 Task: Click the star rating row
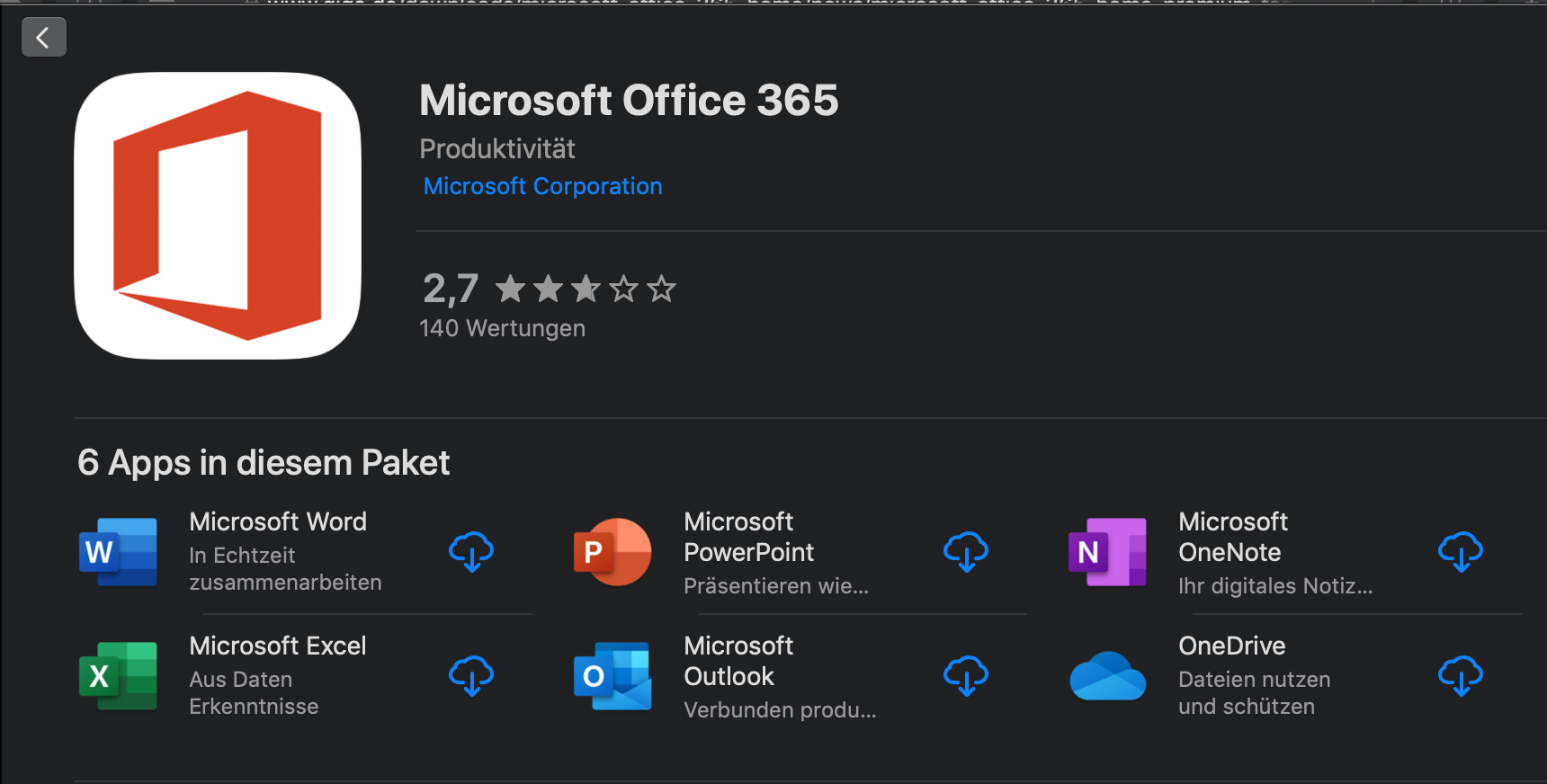tap(586, 289)
